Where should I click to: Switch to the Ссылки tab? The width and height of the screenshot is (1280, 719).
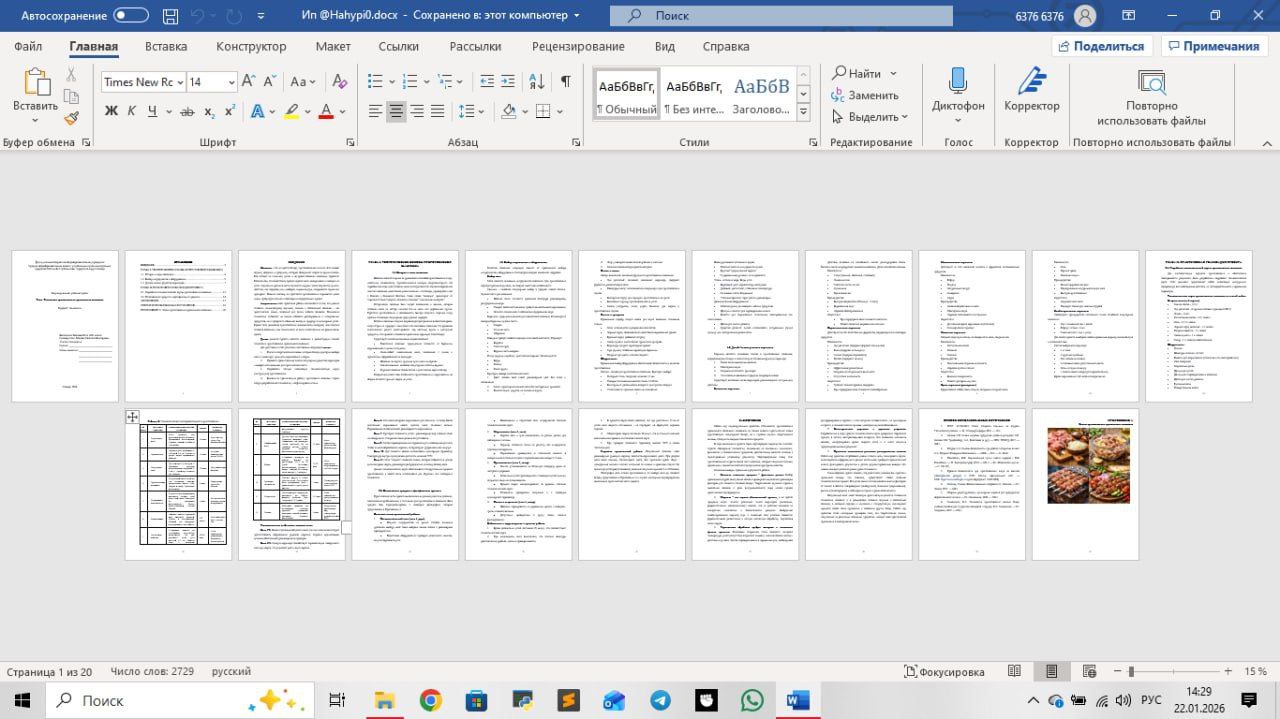click(399, 46)
